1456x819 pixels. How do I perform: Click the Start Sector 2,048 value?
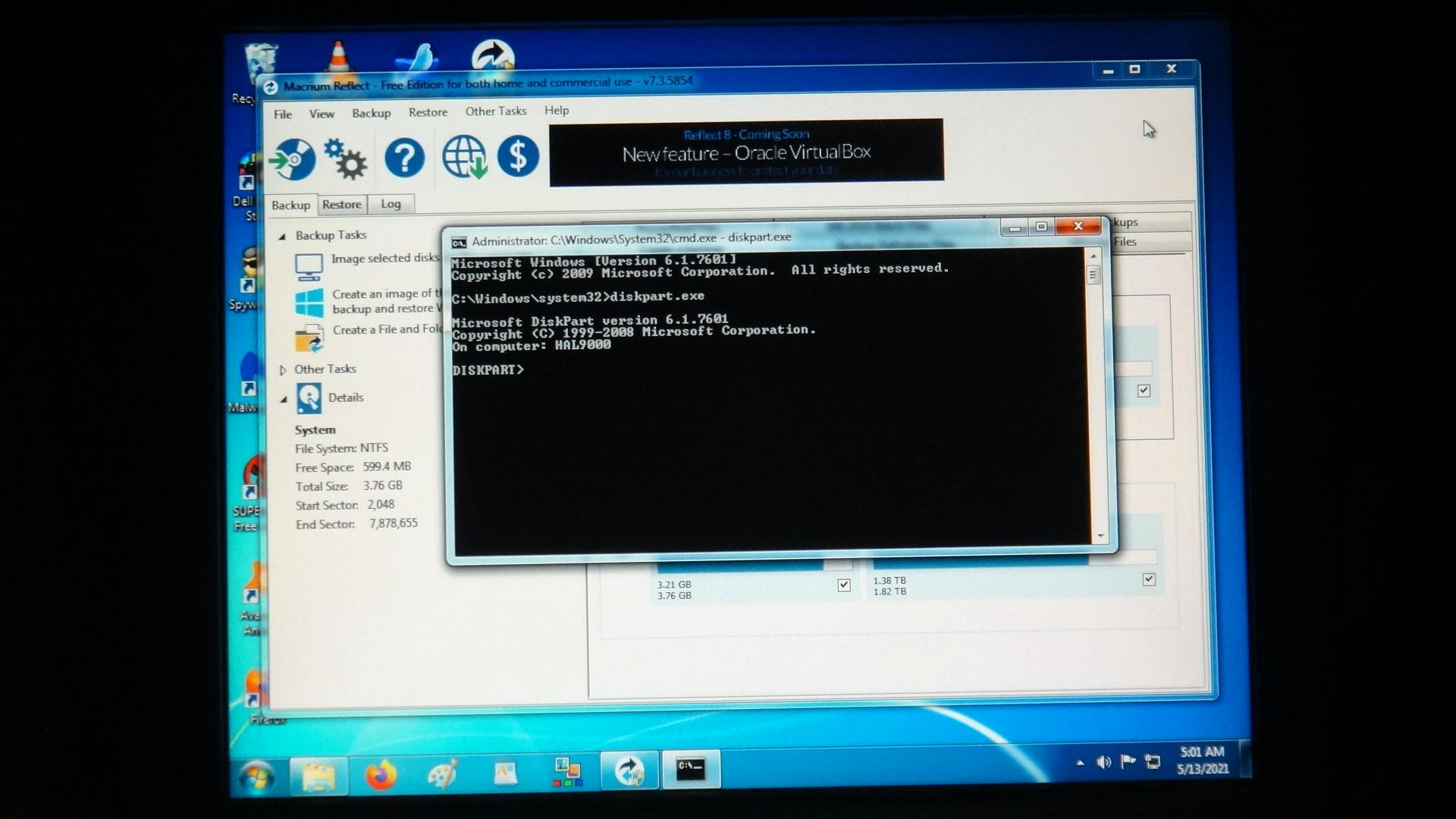click(381, 505)
